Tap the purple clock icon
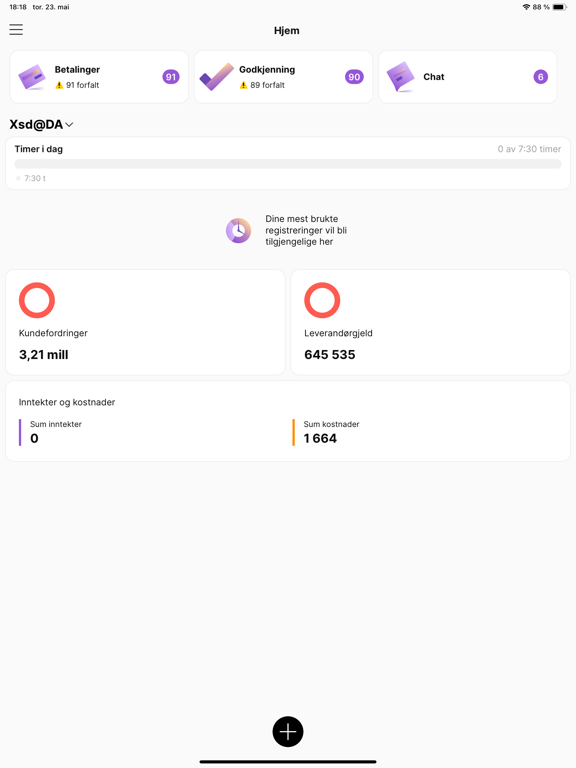The height and width of the screenshot is (768, 576). click(239, 230)
